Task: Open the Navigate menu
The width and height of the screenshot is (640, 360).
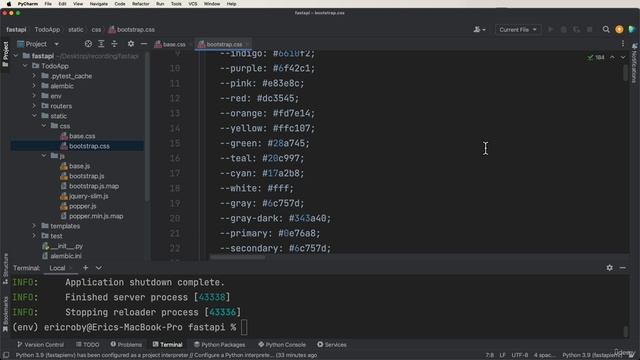Action: point(99,4)
